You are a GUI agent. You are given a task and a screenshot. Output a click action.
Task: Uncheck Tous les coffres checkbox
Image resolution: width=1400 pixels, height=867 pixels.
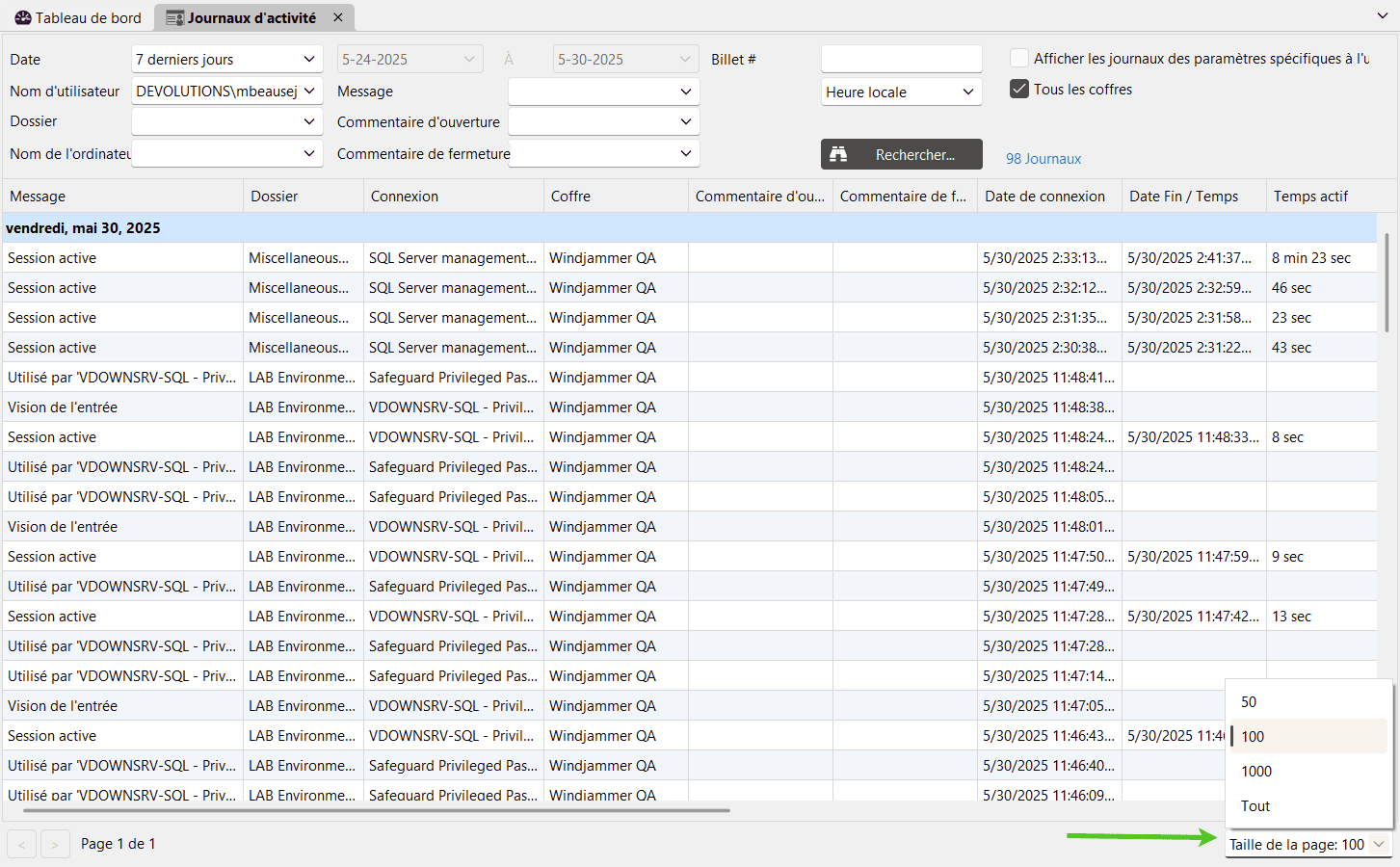(x=1018, y=89)
